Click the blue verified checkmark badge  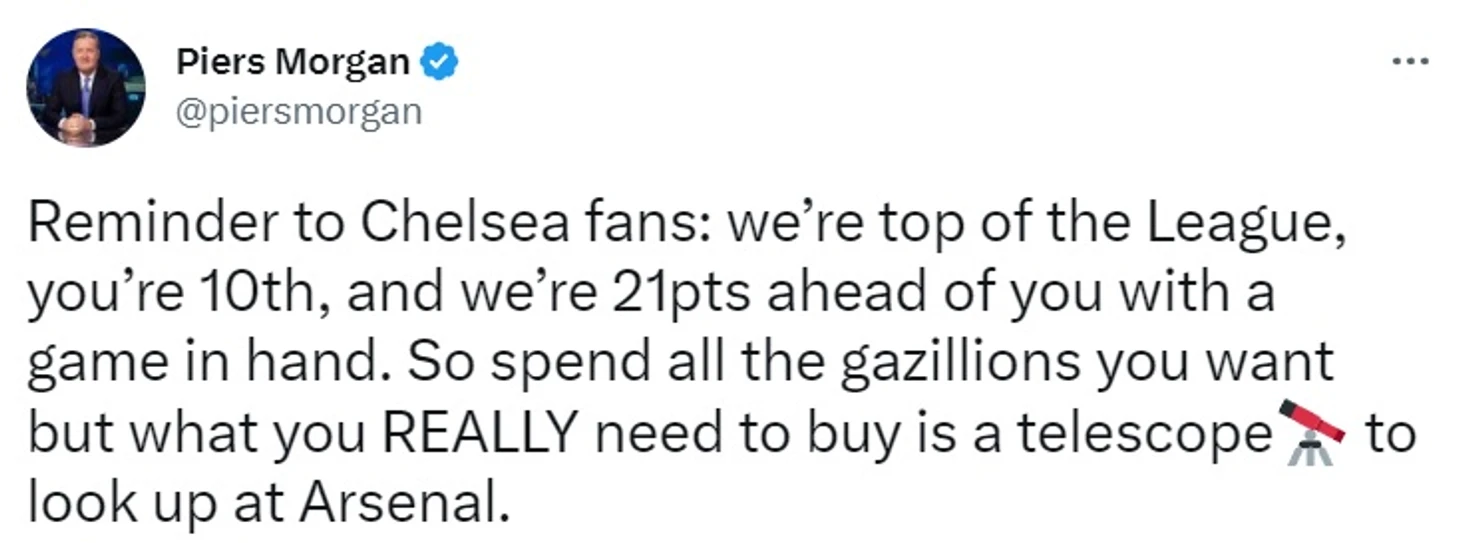(x=439, y=63)
